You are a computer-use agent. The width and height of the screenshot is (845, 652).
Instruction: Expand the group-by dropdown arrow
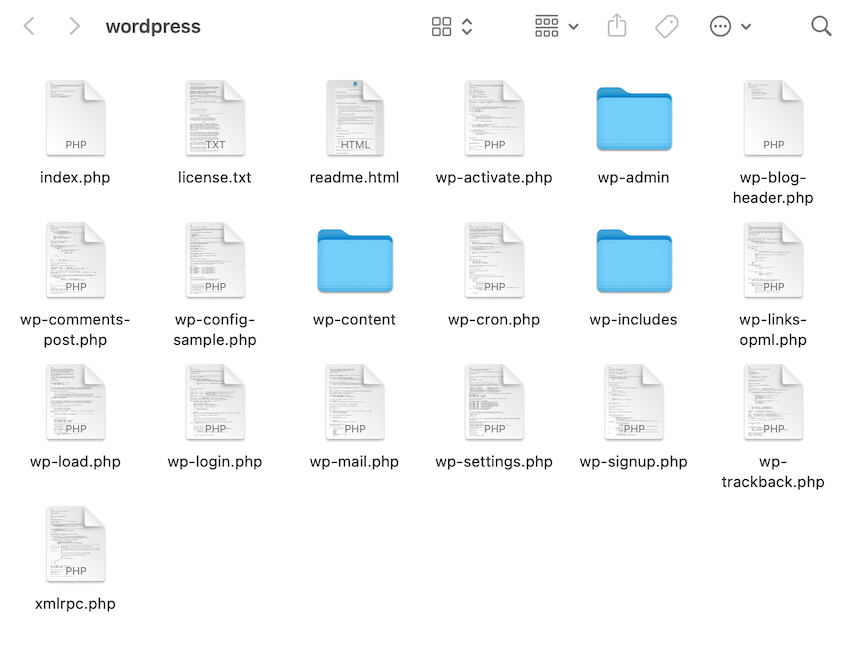573,26
